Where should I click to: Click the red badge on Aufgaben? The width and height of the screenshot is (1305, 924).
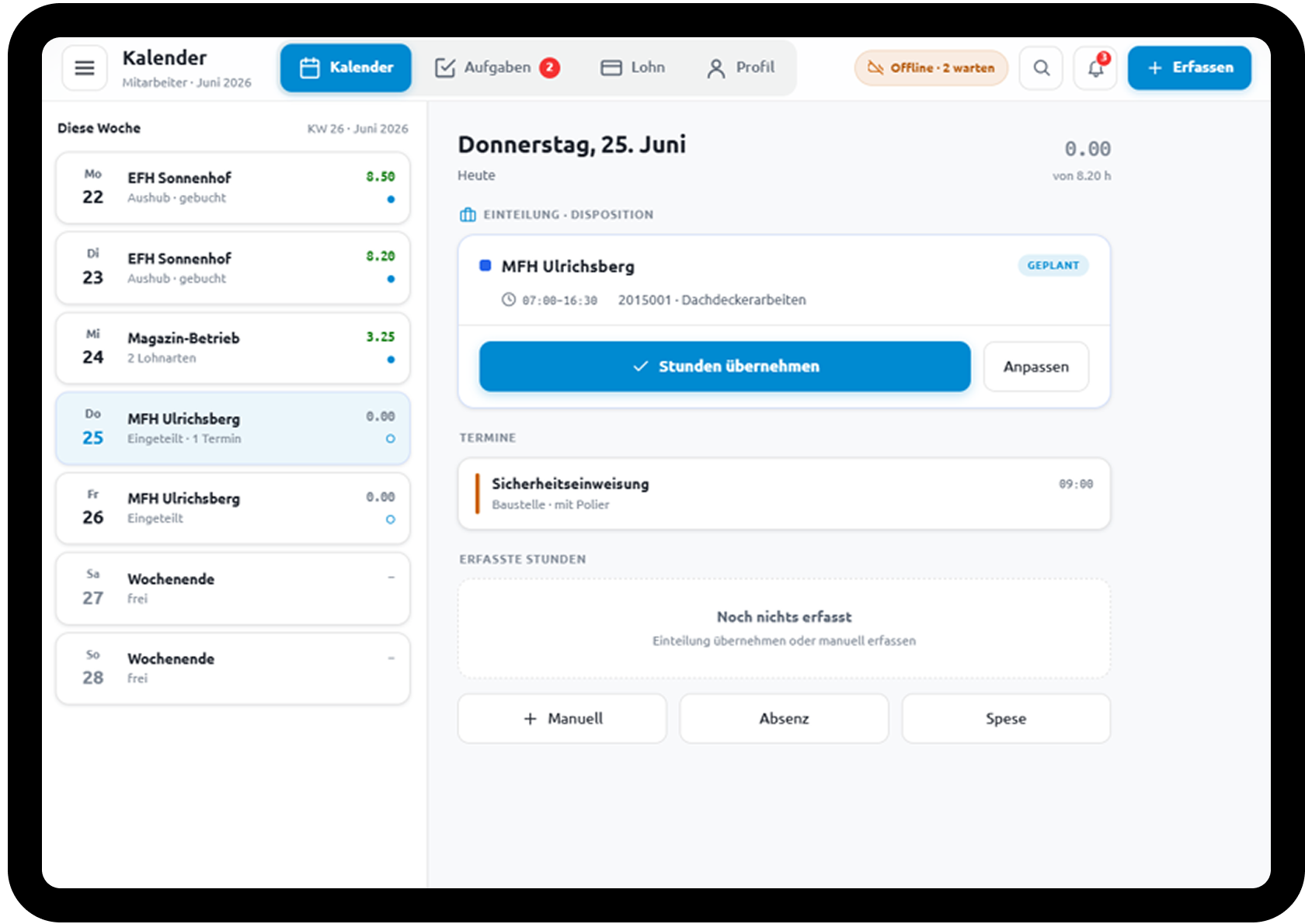549,68
